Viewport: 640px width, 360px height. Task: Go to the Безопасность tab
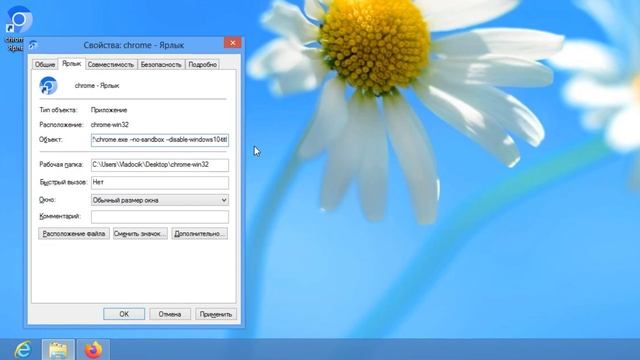(x=161, y=64)
